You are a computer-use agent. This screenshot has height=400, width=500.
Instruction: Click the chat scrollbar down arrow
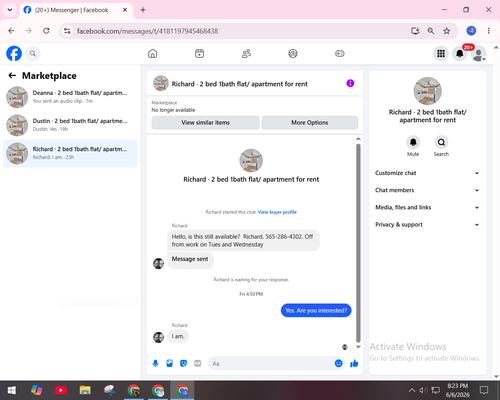point(358,347)
